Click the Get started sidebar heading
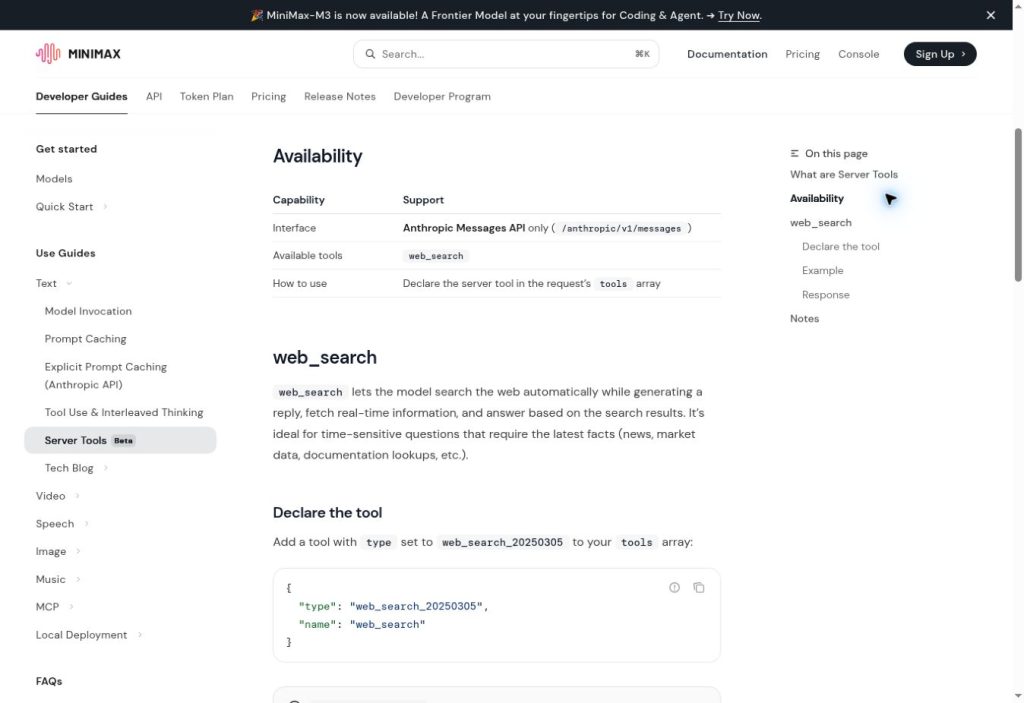 66,149
